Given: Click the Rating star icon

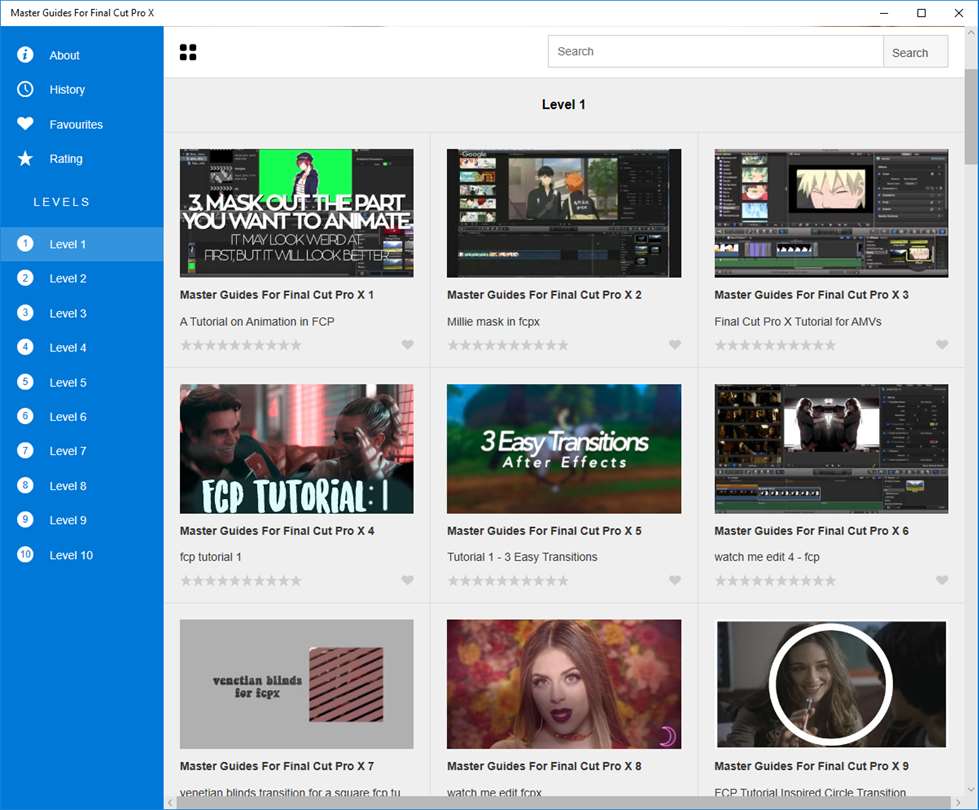Looking at the screenshot, I should 25,159.
